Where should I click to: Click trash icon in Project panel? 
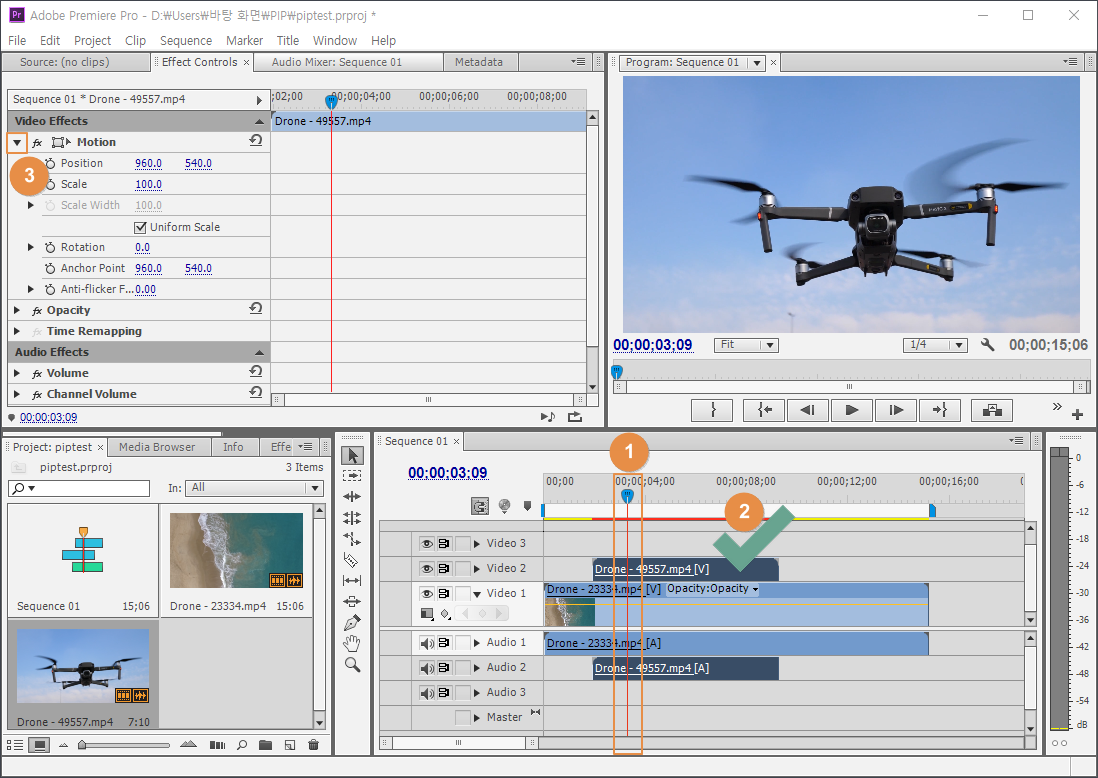313,745
